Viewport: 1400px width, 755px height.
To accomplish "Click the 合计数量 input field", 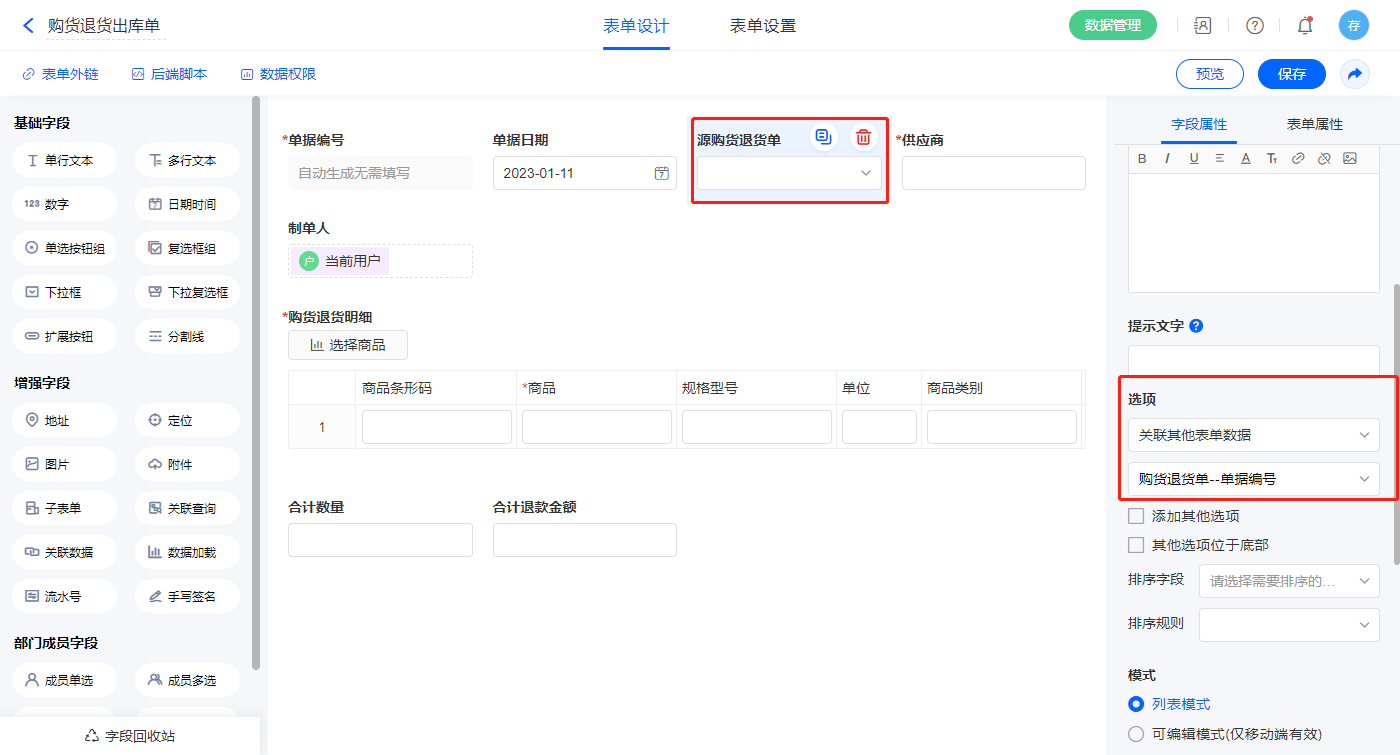I will pyautogui.click(x=380, y=540).
